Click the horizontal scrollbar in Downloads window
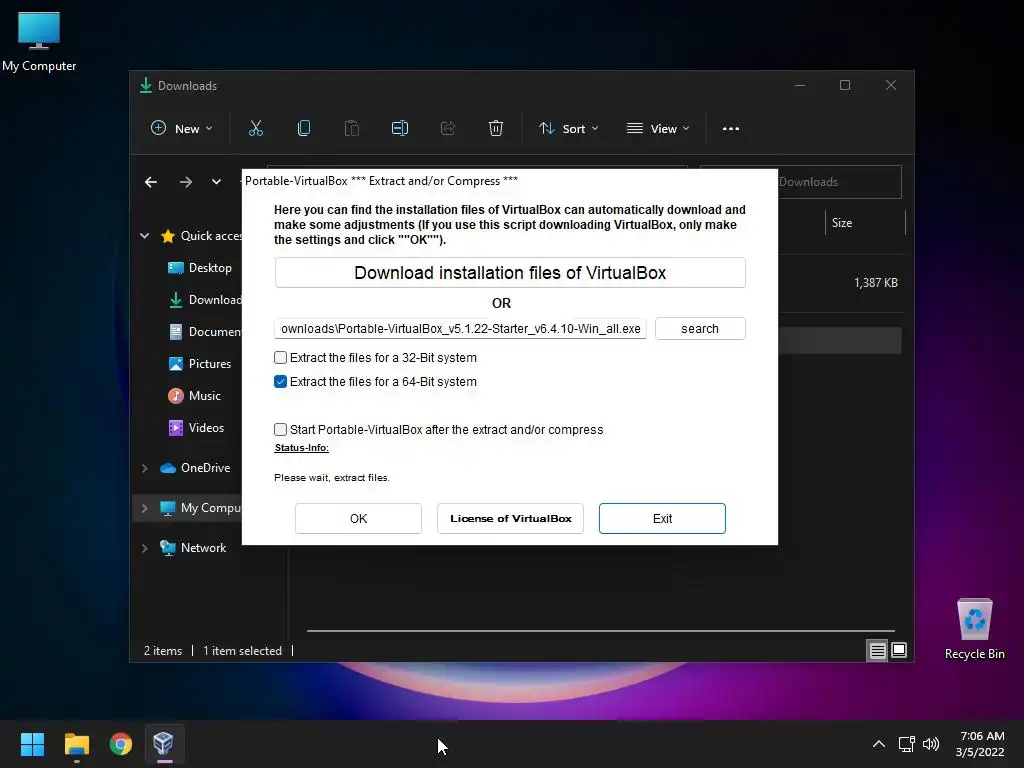 click(600, 631)
